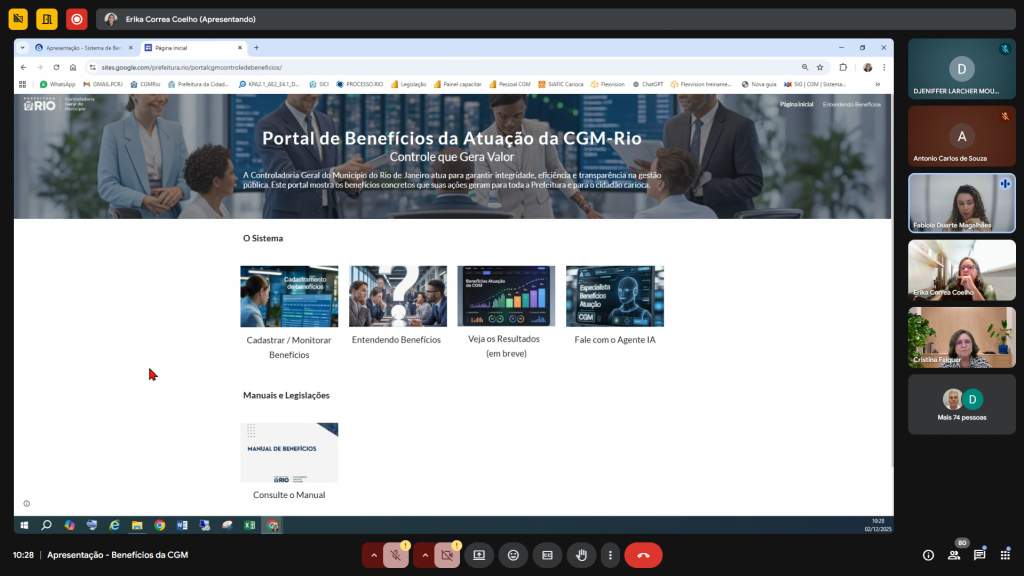This screenshot has width=1024, height=576.
Task: Click the red recording indicator icon
Action: click(76, 19)
